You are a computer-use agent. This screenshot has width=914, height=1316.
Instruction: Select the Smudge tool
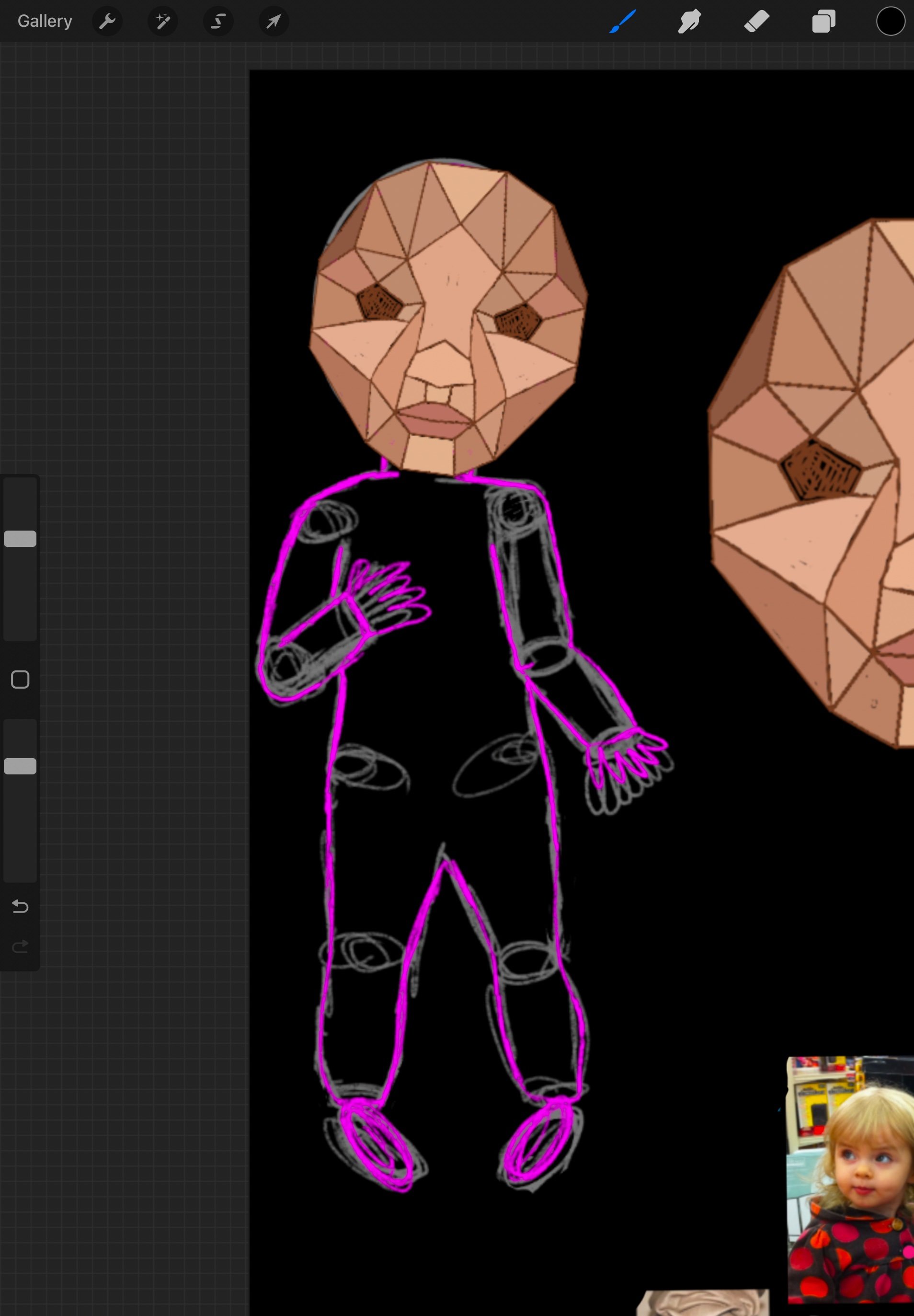coord(689,22)
